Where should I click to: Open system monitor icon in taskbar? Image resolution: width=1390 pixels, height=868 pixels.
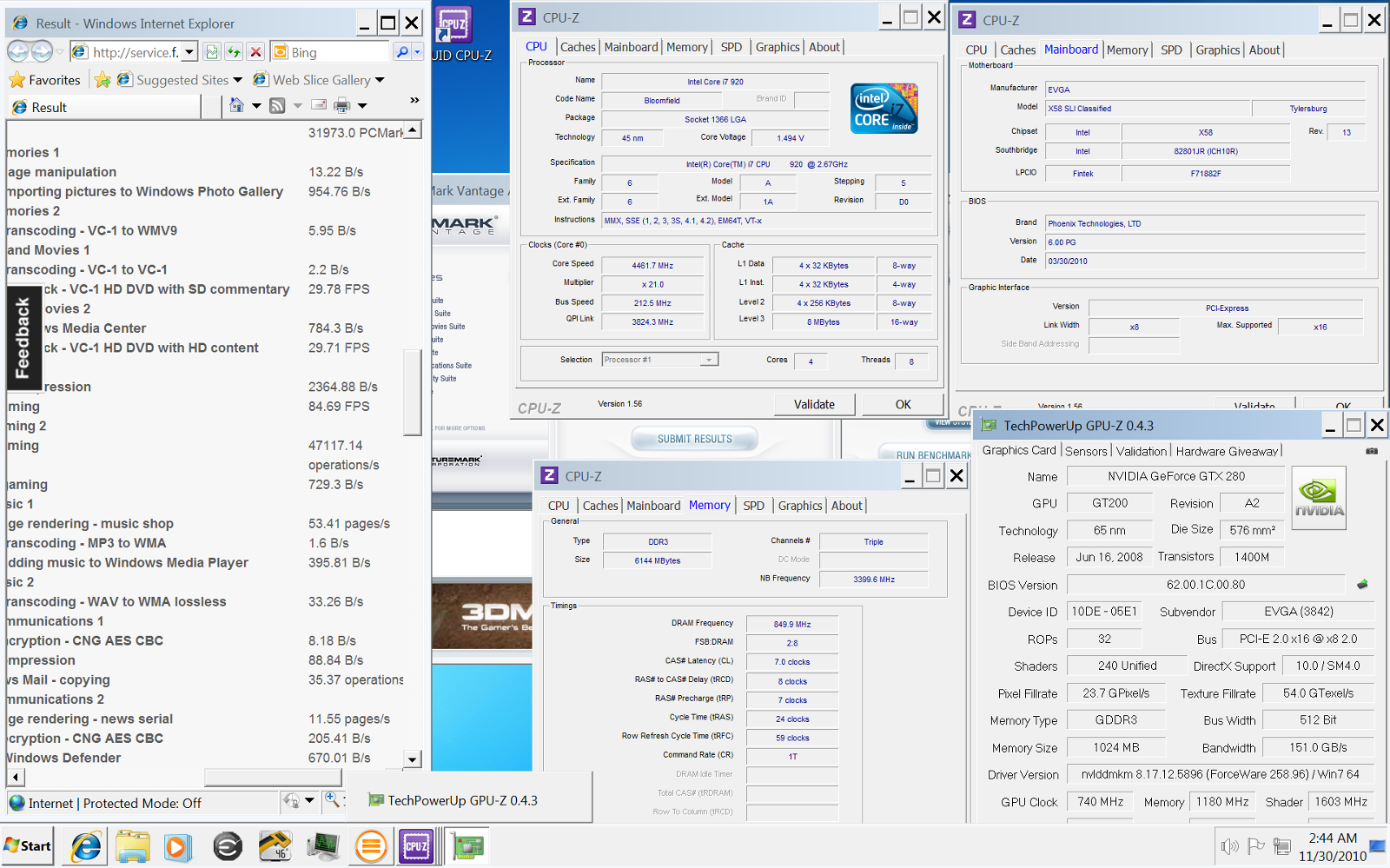322,846
